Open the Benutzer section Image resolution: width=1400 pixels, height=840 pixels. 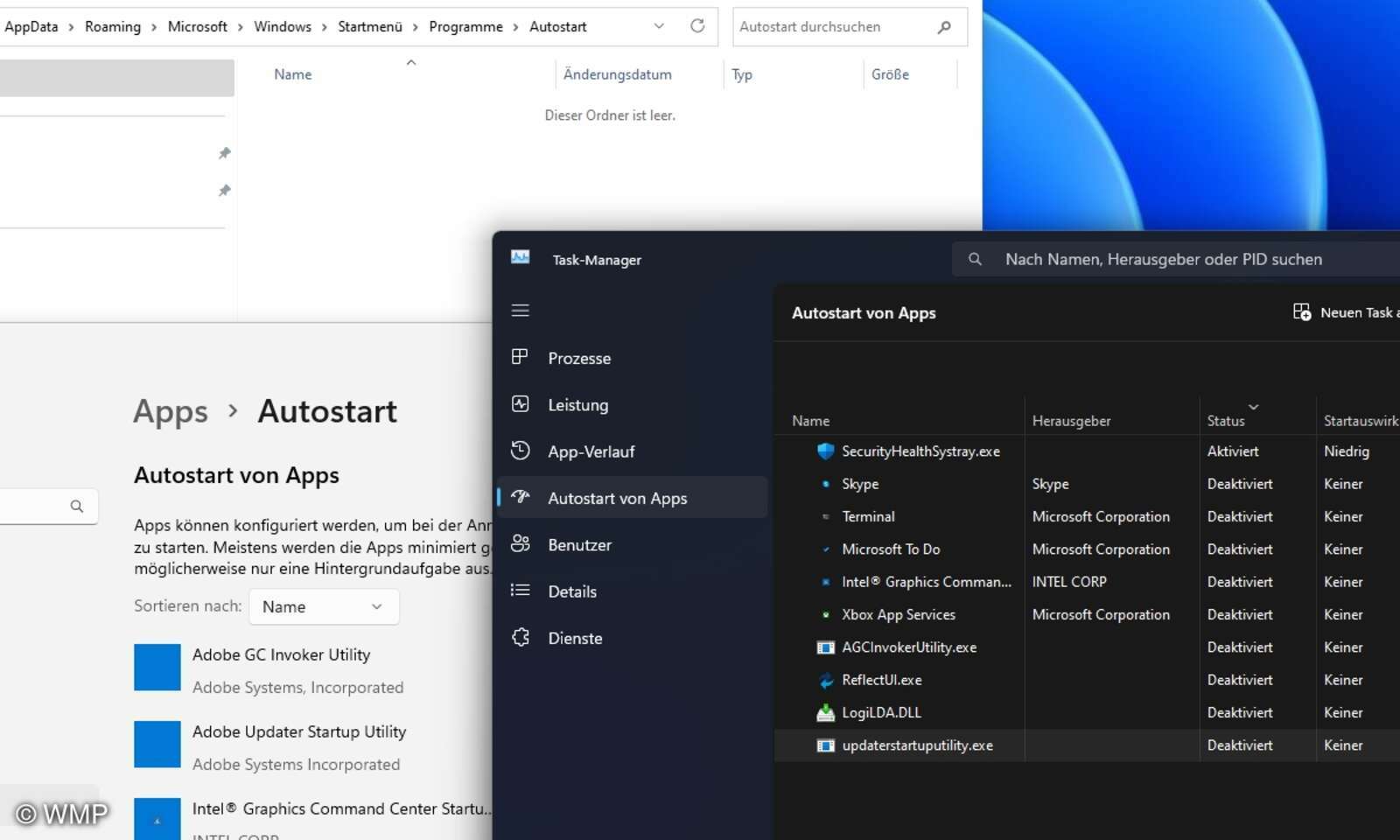pos(520,544)
